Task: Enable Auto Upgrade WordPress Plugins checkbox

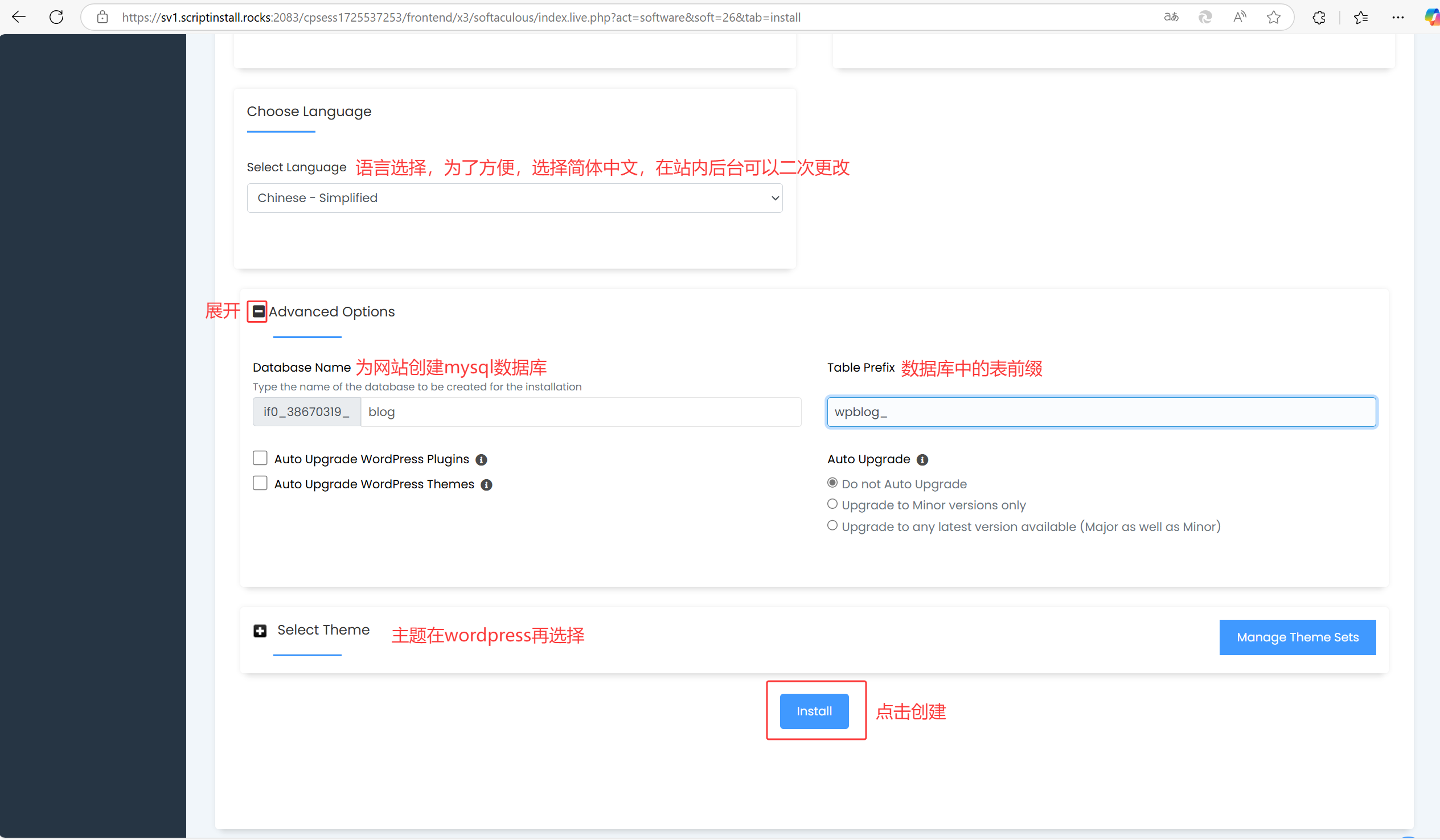Action: 260,459
